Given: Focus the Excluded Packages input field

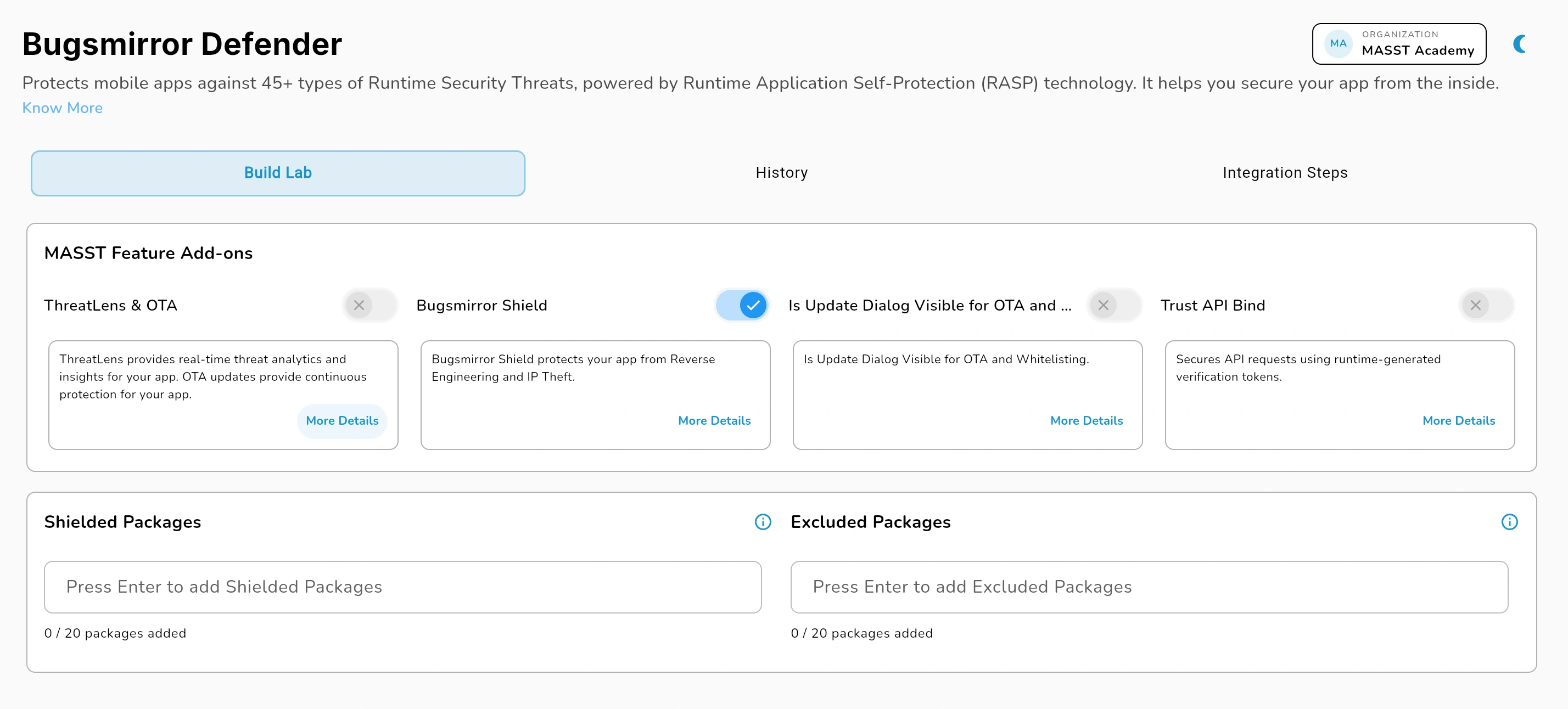Looking at the screenshot, I should click(x=1149, y=587).
